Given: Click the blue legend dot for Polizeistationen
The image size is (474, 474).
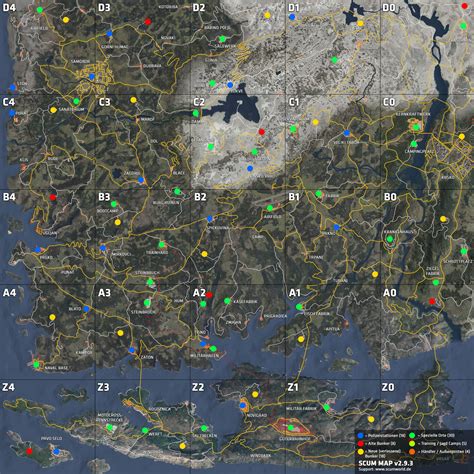Looking at the screenshot, I should [360, 435].
